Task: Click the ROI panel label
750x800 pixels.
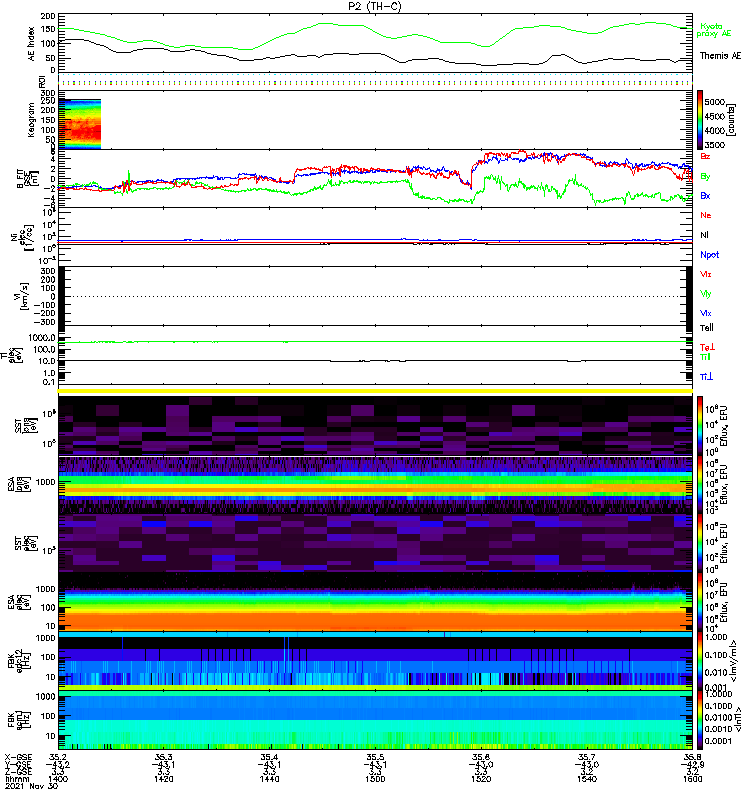Action: 43,81
